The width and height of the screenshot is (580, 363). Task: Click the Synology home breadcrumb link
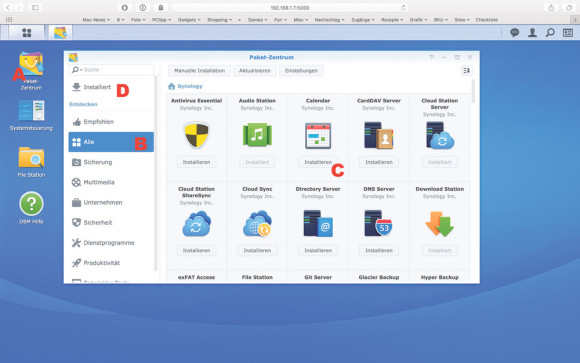click(x=189, y=86)
